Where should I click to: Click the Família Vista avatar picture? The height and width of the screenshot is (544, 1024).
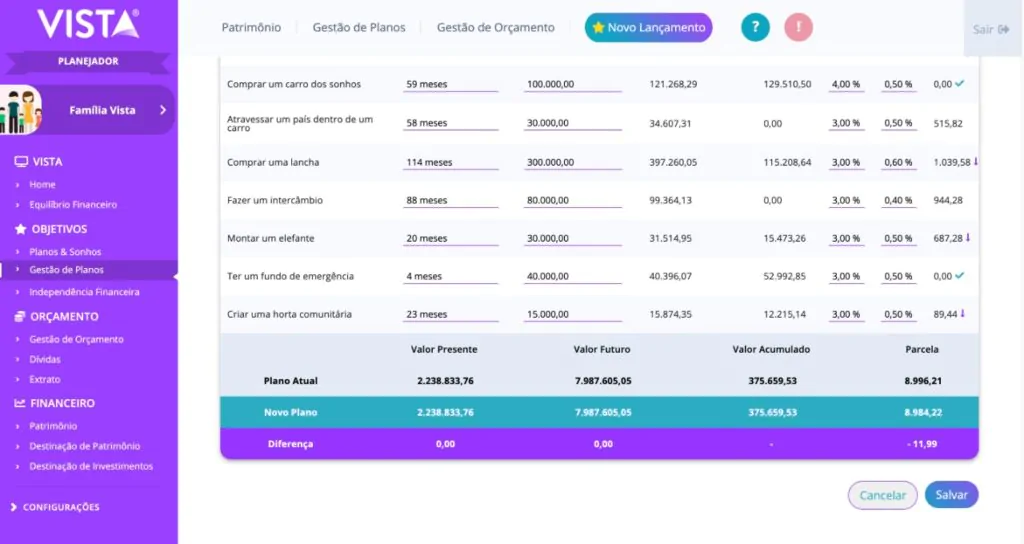[21, 110]
